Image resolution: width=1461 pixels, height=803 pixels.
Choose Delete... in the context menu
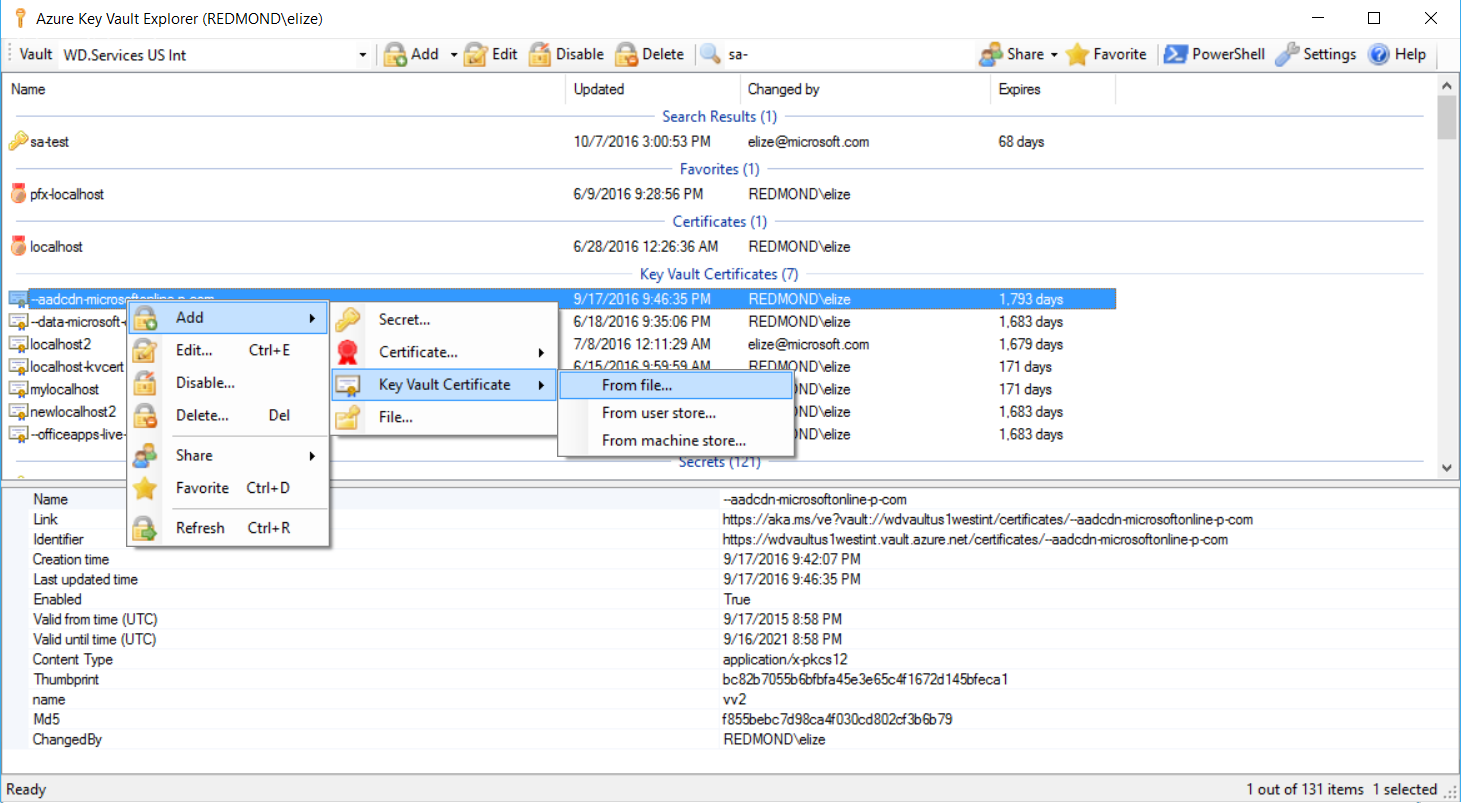click(228, 415)
